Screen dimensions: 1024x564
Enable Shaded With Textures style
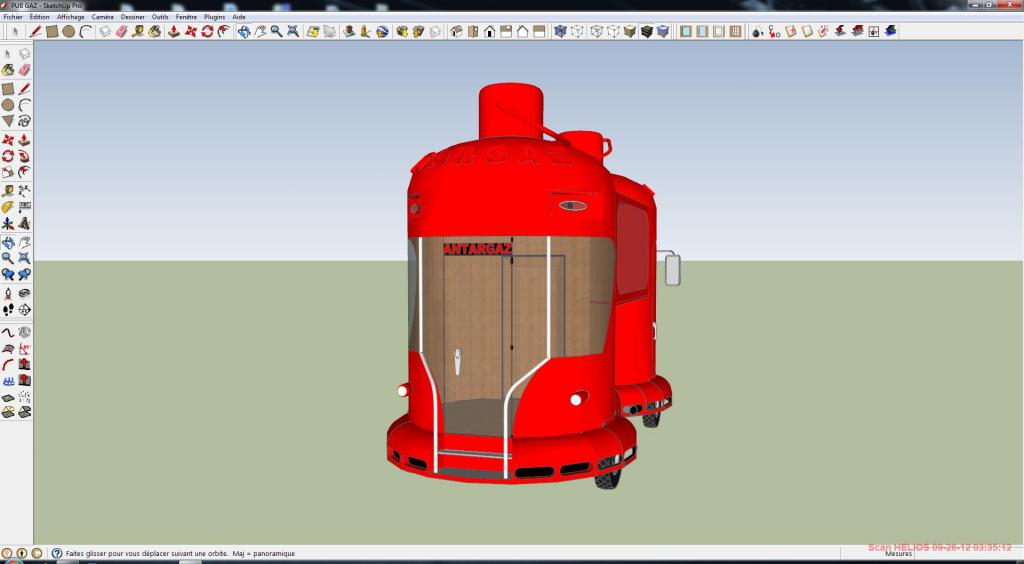point(647,31)
